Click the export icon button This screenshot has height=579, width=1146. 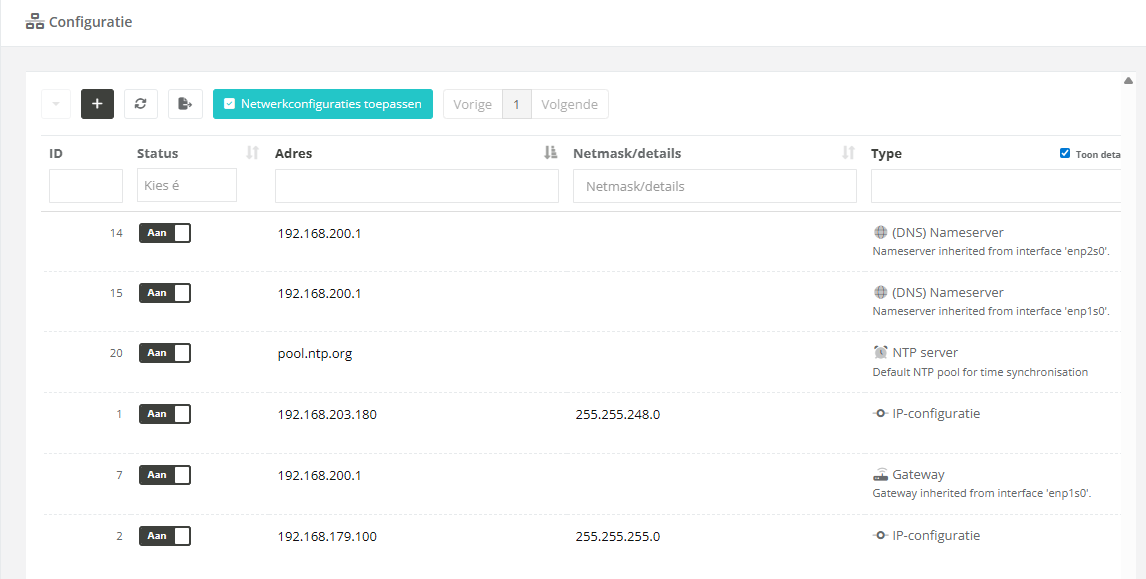(185, 104)
